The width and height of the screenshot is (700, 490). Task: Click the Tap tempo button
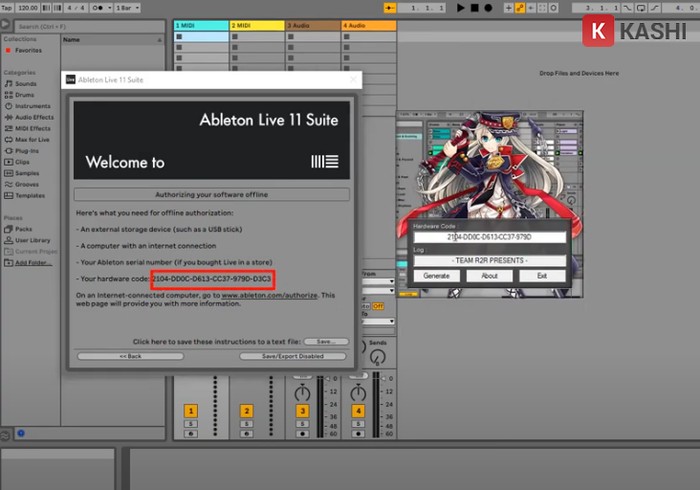[7, 7]
